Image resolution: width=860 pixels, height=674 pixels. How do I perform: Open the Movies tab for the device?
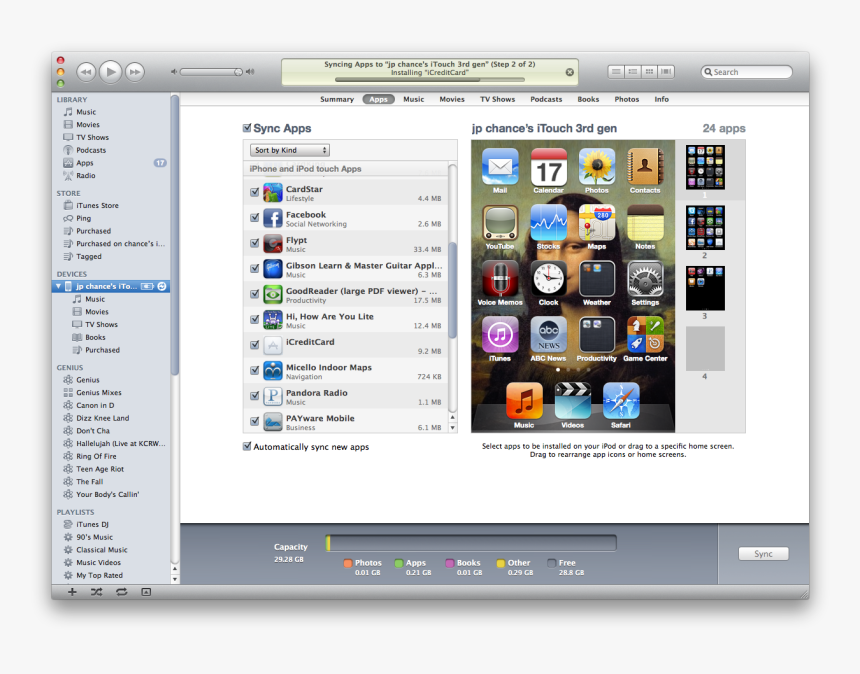[452, 99]
